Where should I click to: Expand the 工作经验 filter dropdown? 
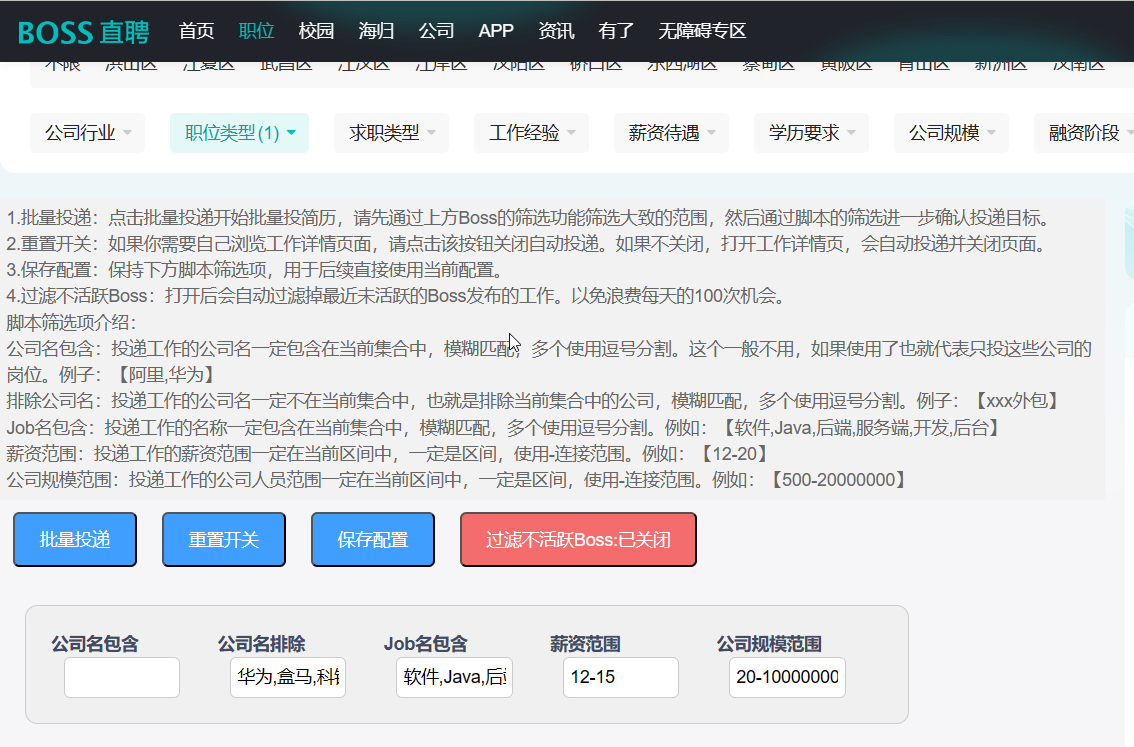pyautogui.click(x=532, y=133)
